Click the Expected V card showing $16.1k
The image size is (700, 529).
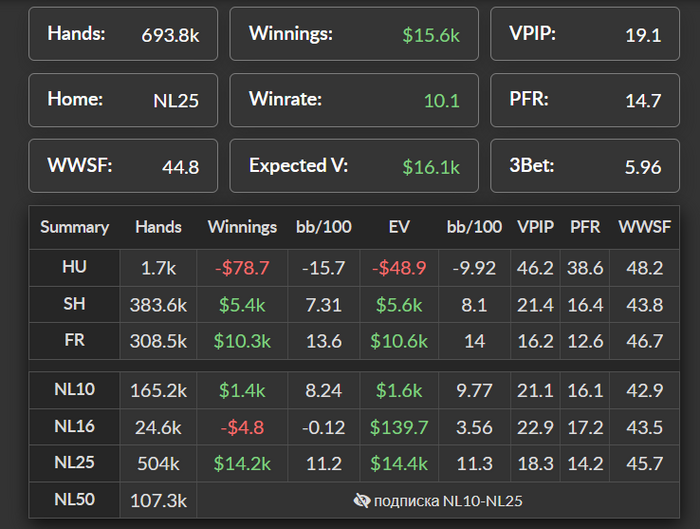pyautogui.click(x=354, y=165)
